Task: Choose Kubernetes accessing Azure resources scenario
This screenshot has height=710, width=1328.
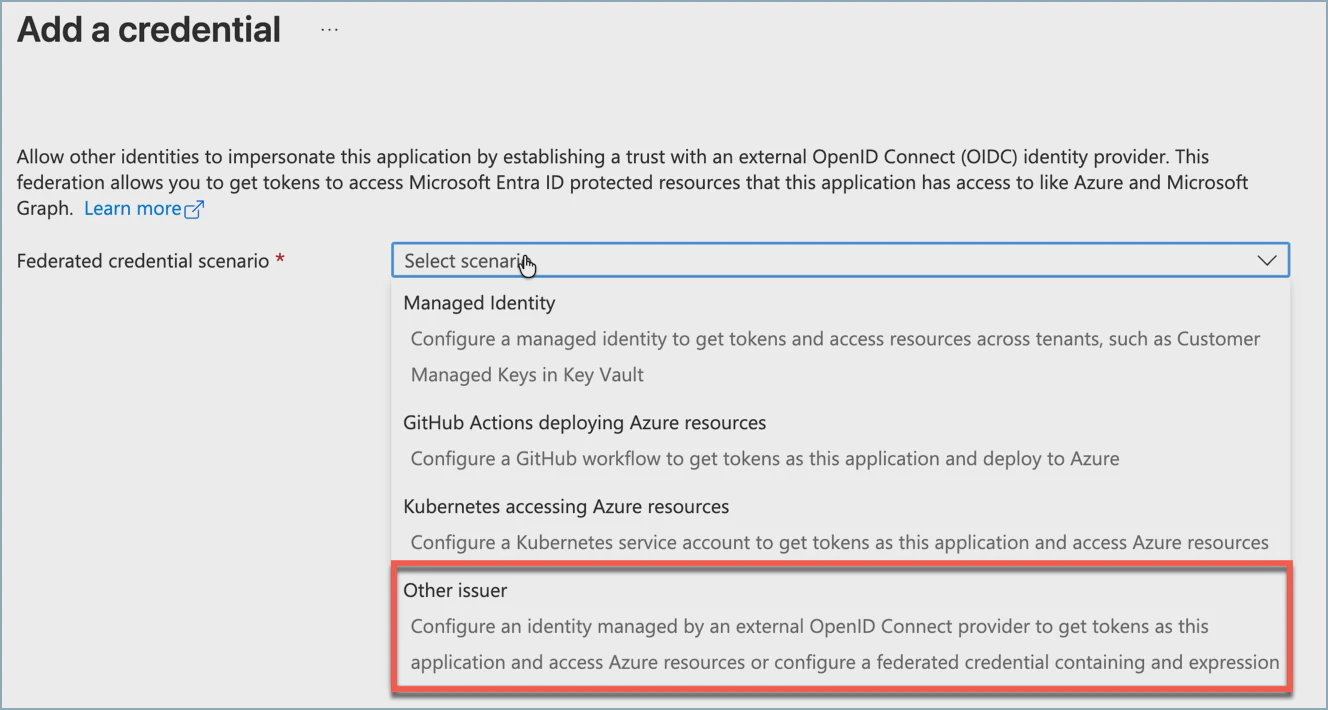Action: pyautogui.click(x=567, y=506)
